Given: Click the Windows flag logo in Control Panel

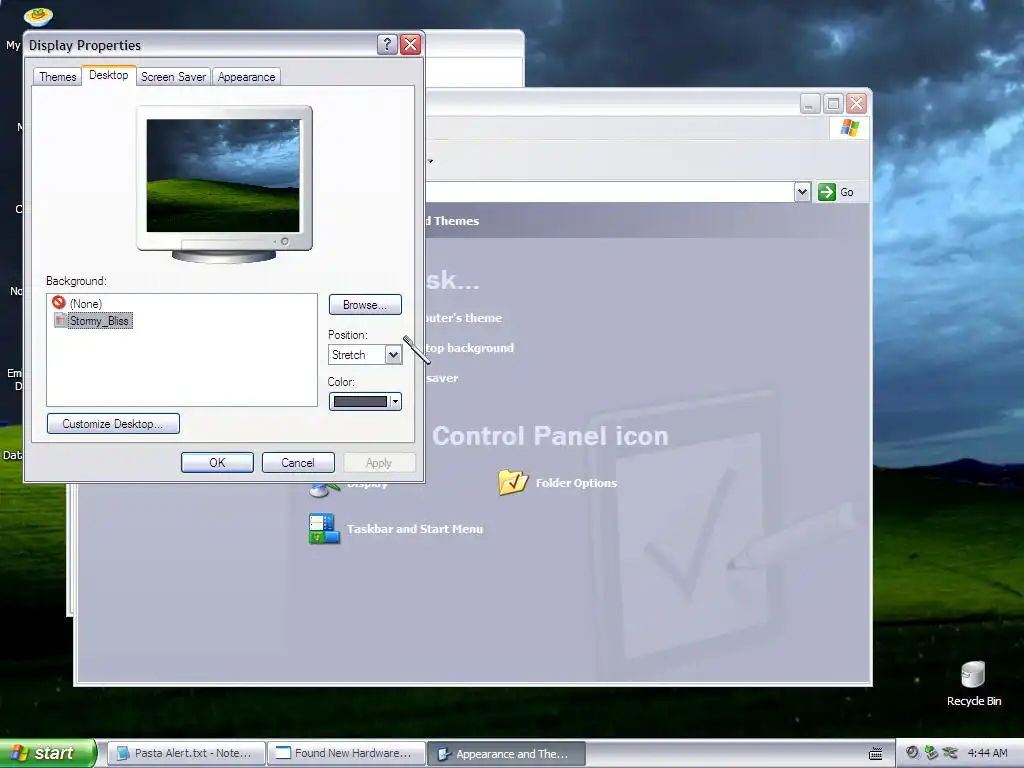Looking at the screenshot, I should tap(849, 127).
